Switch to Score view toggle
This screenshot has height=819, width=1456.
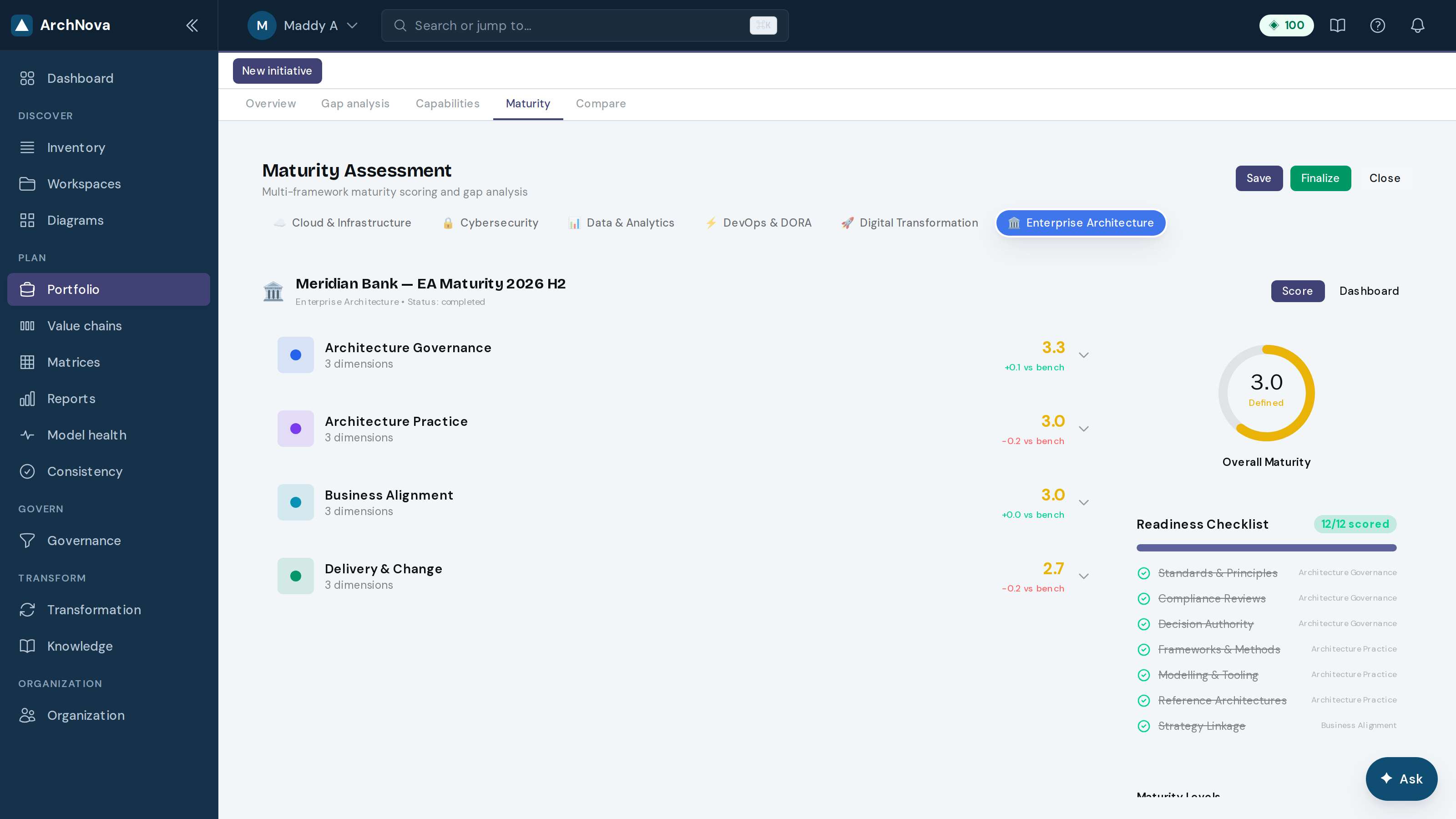click(1297, 291)
